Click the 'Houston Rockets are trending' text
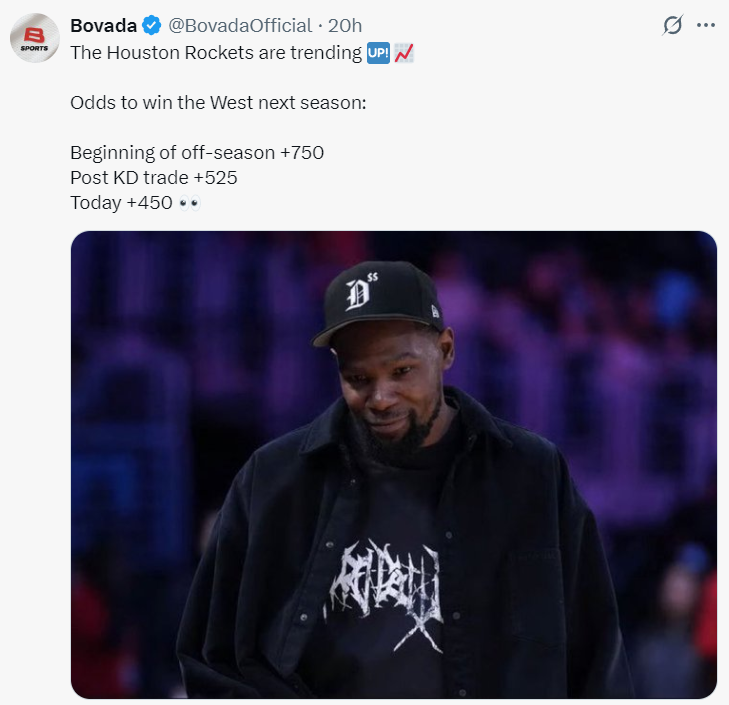The image size is (729, 705). (215, 53)
